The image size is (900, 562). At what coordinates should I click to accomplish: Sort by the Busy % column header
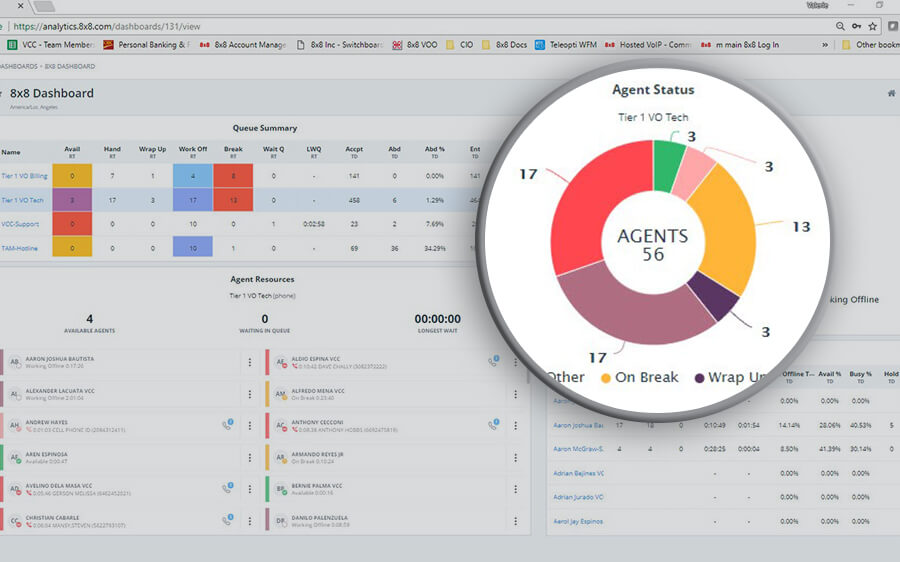[860, 377]
